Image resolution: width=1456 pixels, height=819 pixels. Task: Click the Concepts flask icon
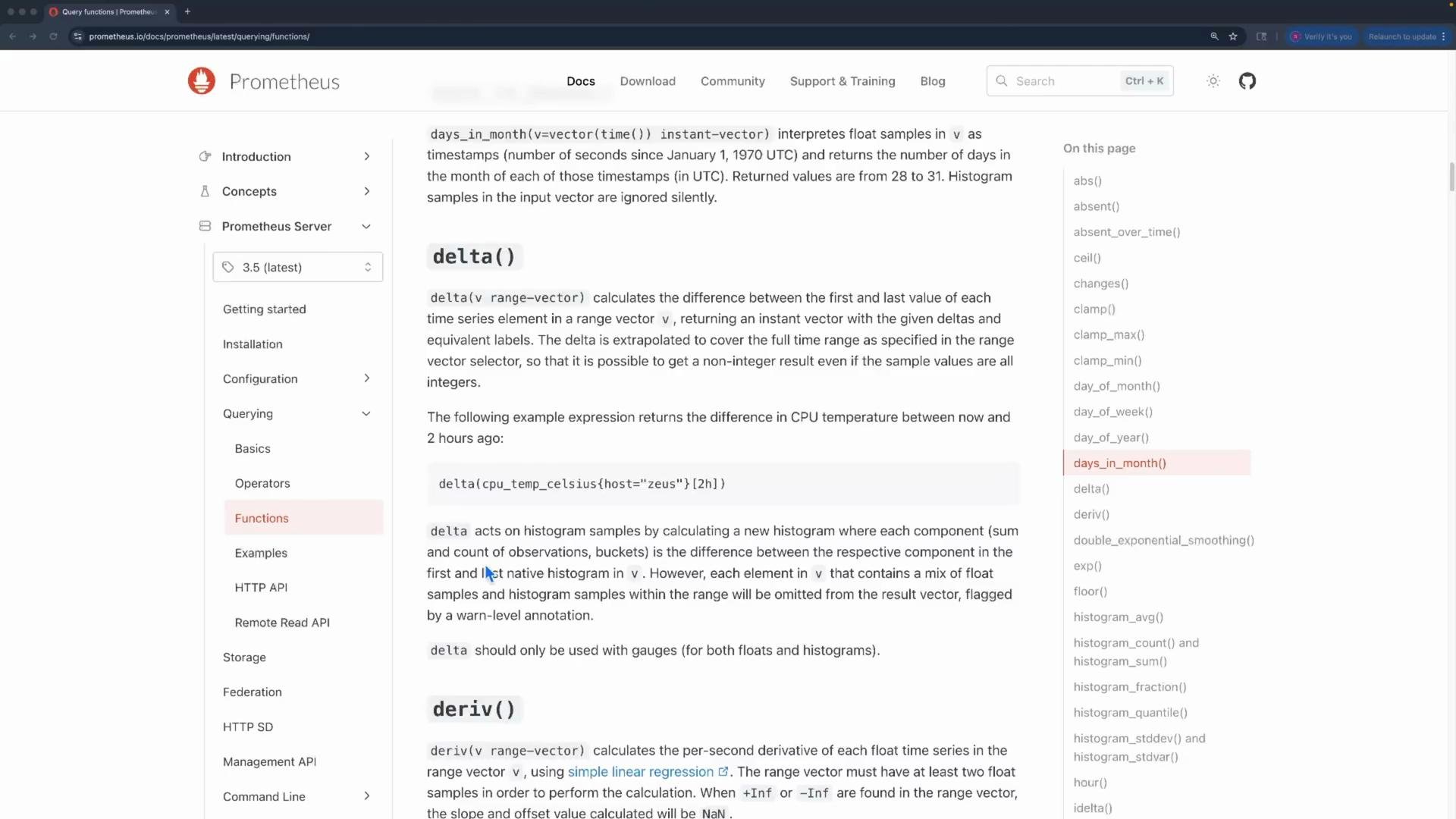click(205, 191)
